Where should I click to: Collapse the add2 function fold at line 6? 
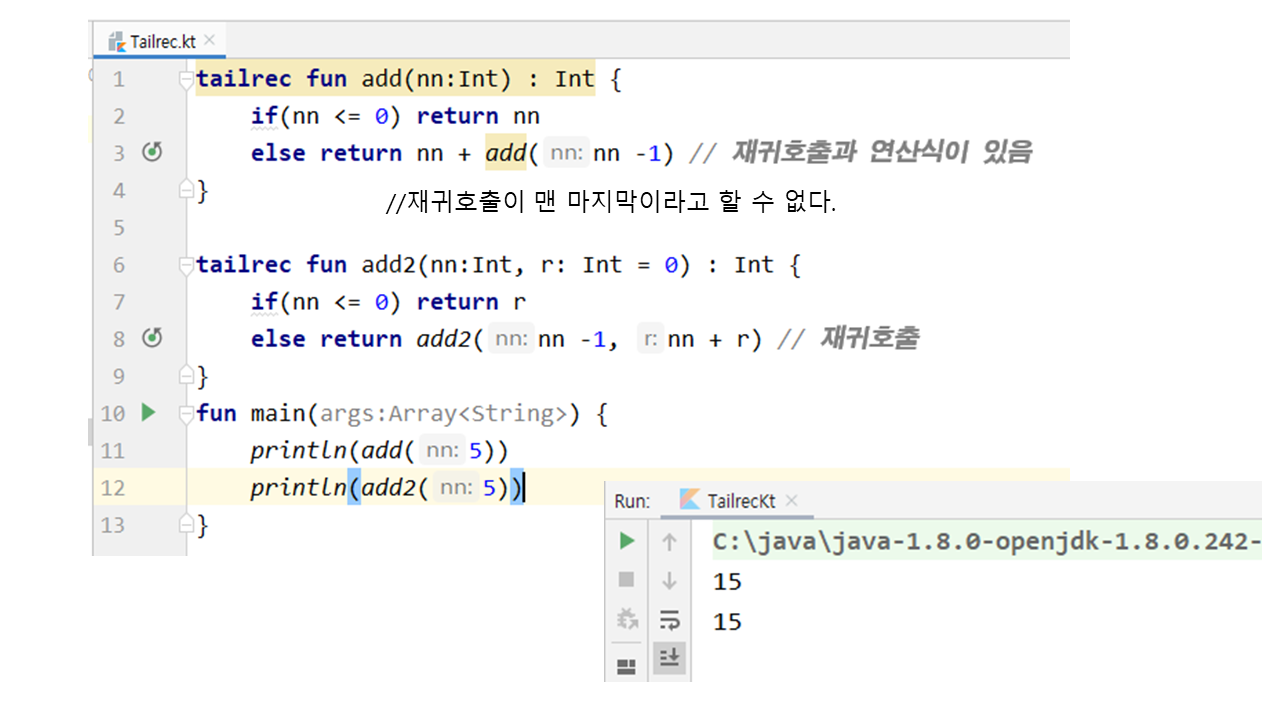coord(185,266)
